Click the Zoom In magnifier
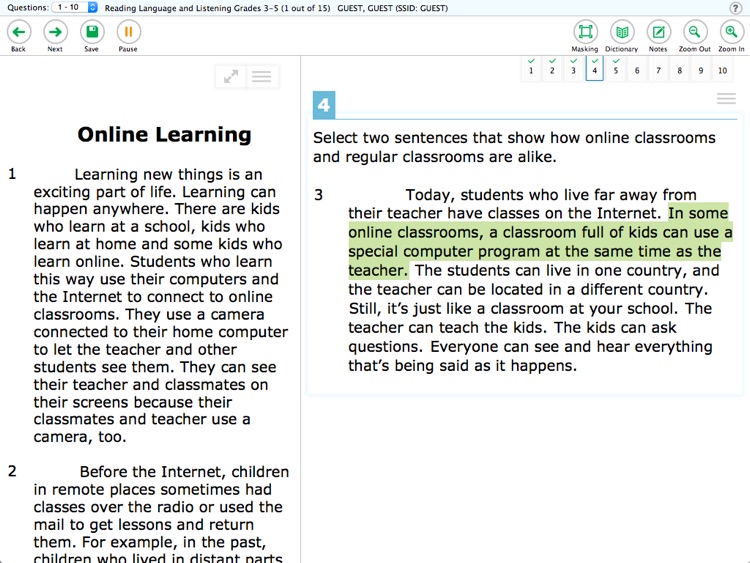The height and width of the screenshot is (563, 750). coord(731,32)
